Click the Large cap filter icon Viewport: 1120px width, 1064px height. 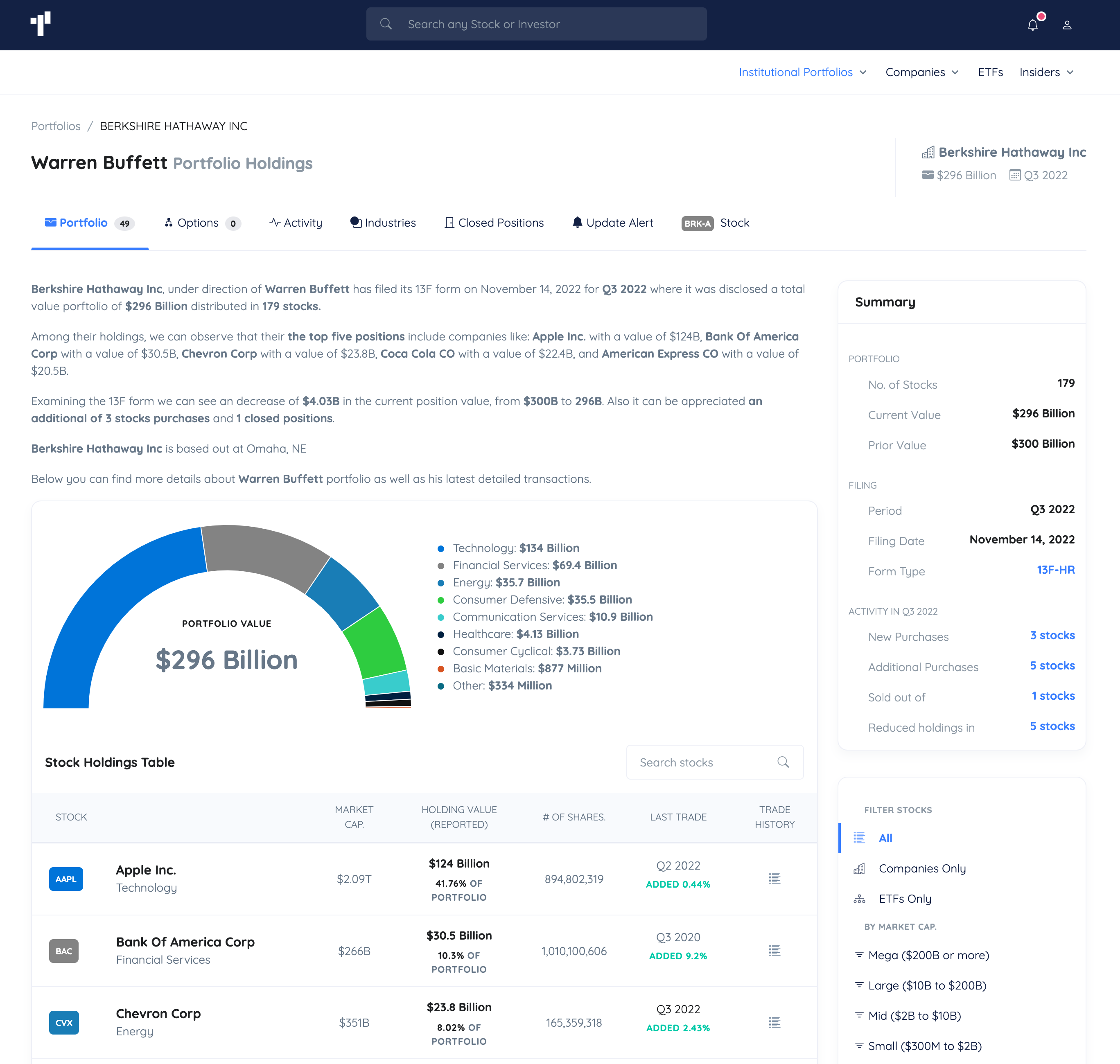859,985
